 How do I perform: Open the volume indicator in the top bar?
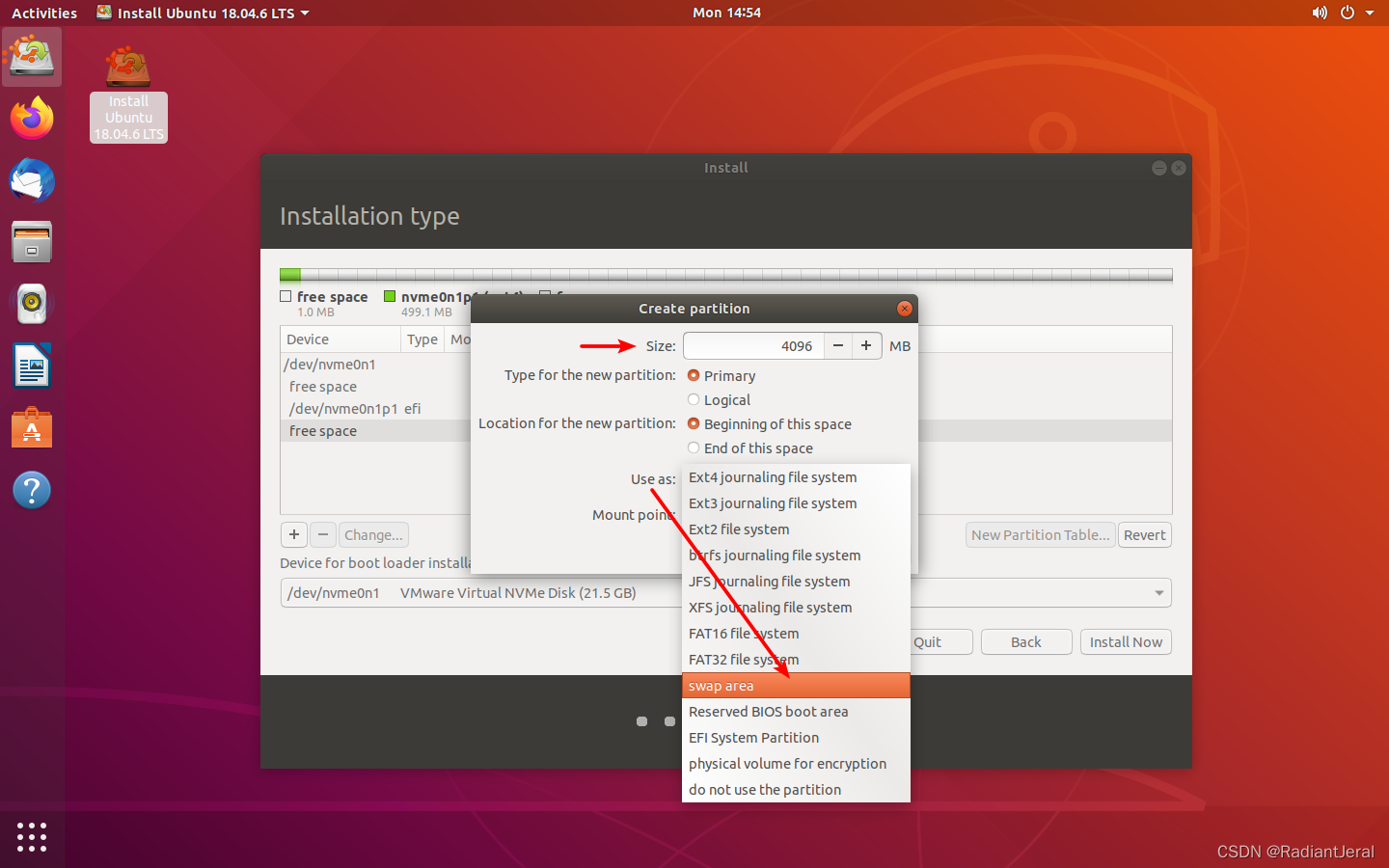click(x=1320, y=13)
